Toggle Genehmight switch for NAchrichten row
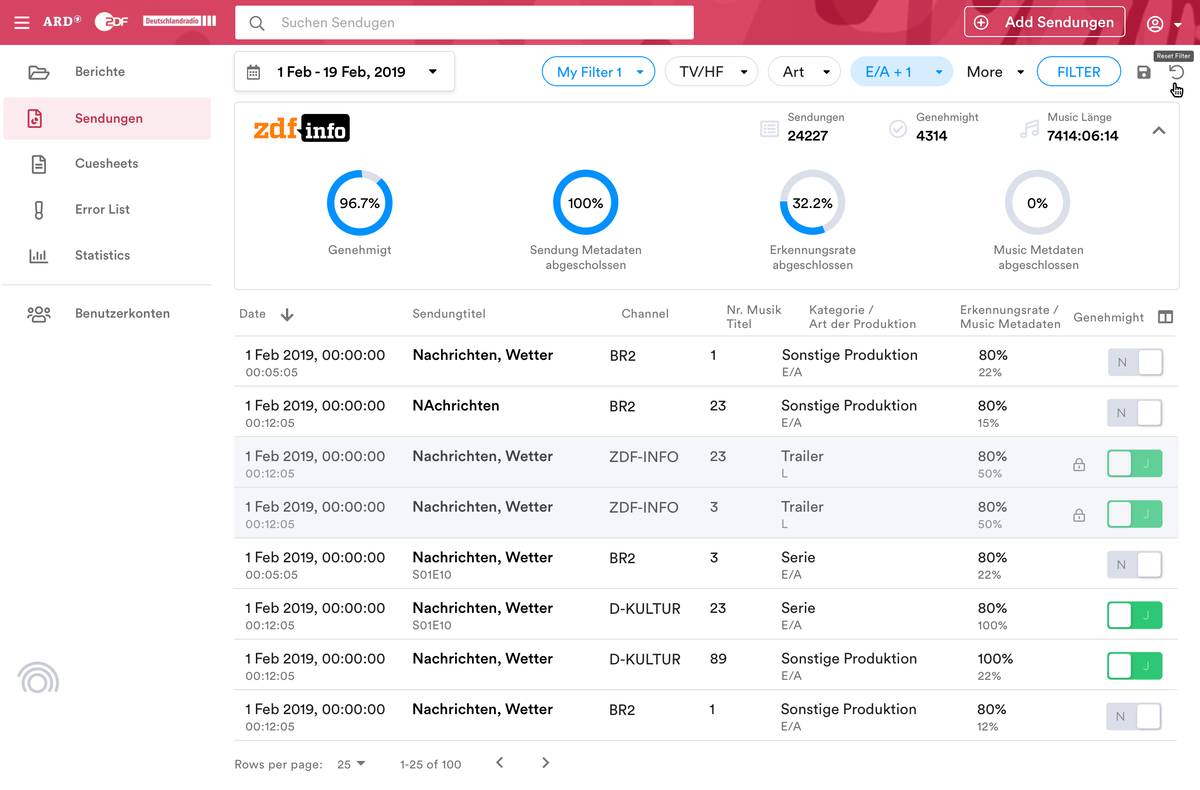The height and width of the screenshot is (790, 1200). (1135, 412)
